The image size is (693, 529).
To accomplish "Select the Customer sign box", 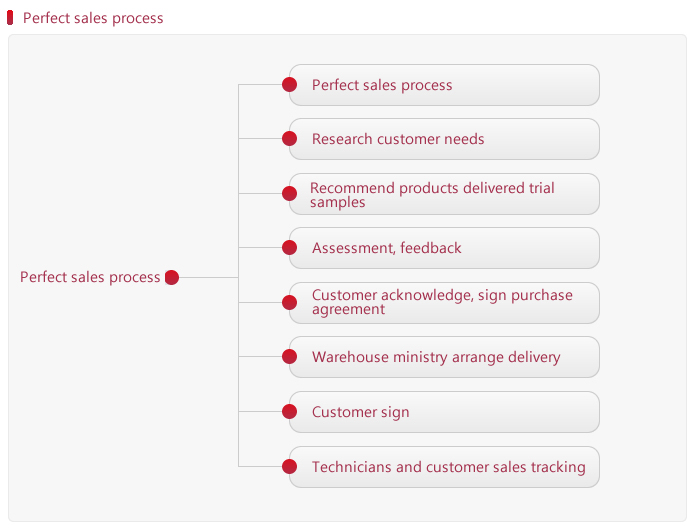I will pyautogui.click(x=444, y=412).
